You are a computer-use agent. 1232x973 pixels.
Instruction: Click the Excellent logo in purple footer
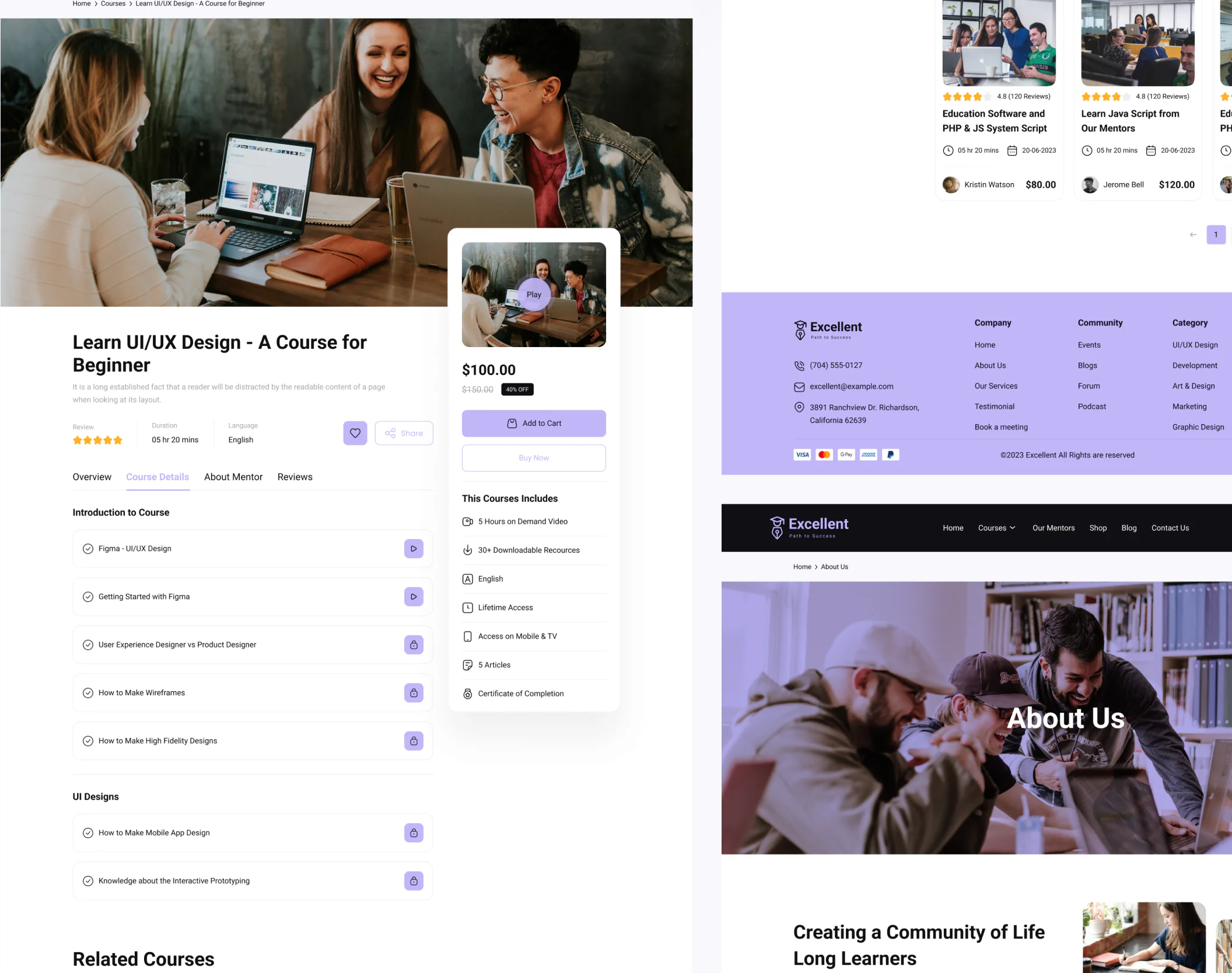[828, 330]
